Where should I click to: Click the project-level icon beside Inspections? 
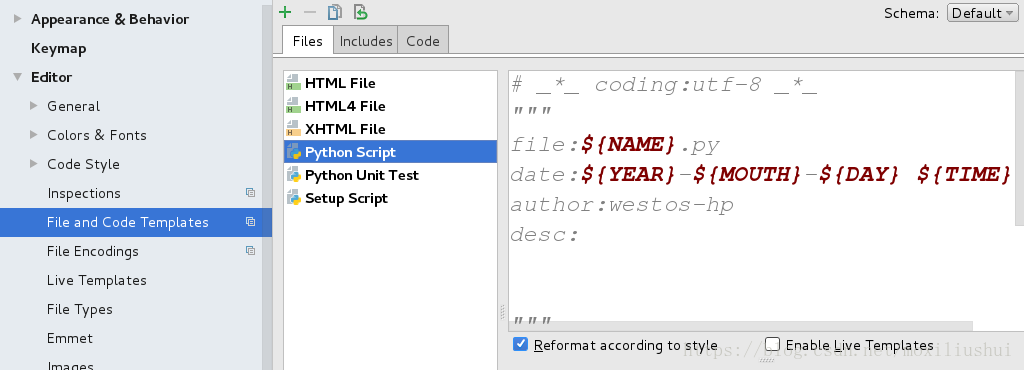click(250, 193)
